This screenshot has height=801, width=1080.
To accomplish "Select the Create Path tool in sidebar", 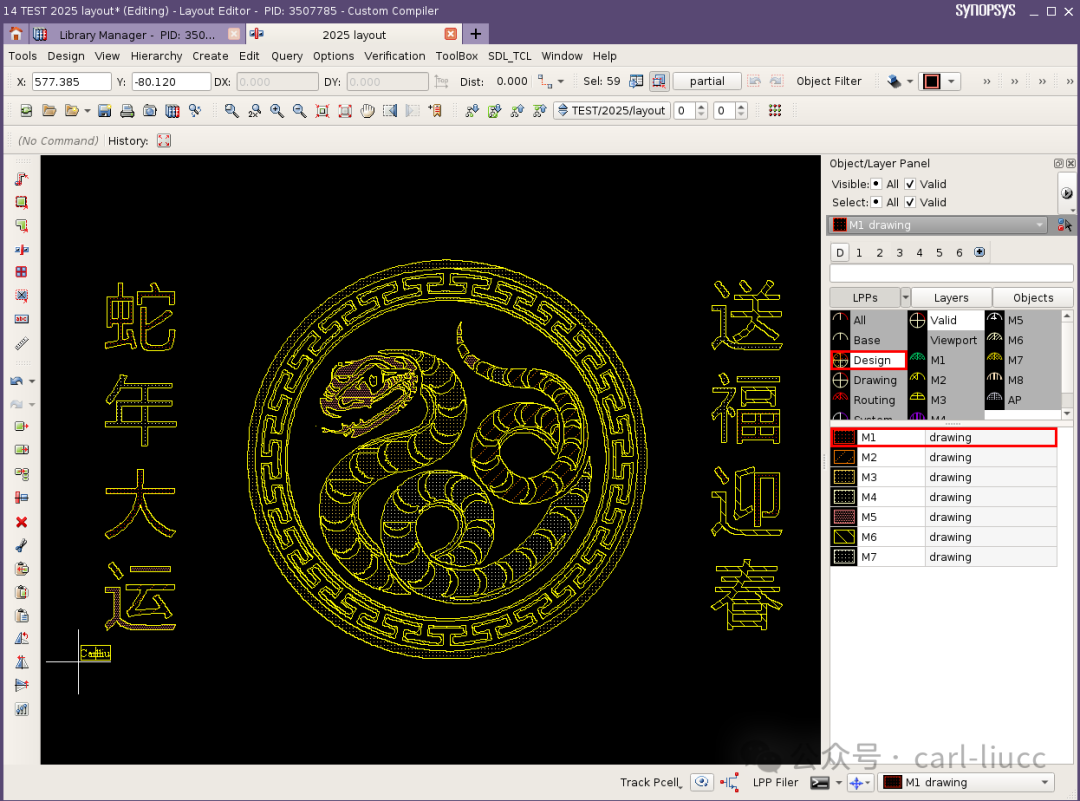I will [x=21, y=179].
